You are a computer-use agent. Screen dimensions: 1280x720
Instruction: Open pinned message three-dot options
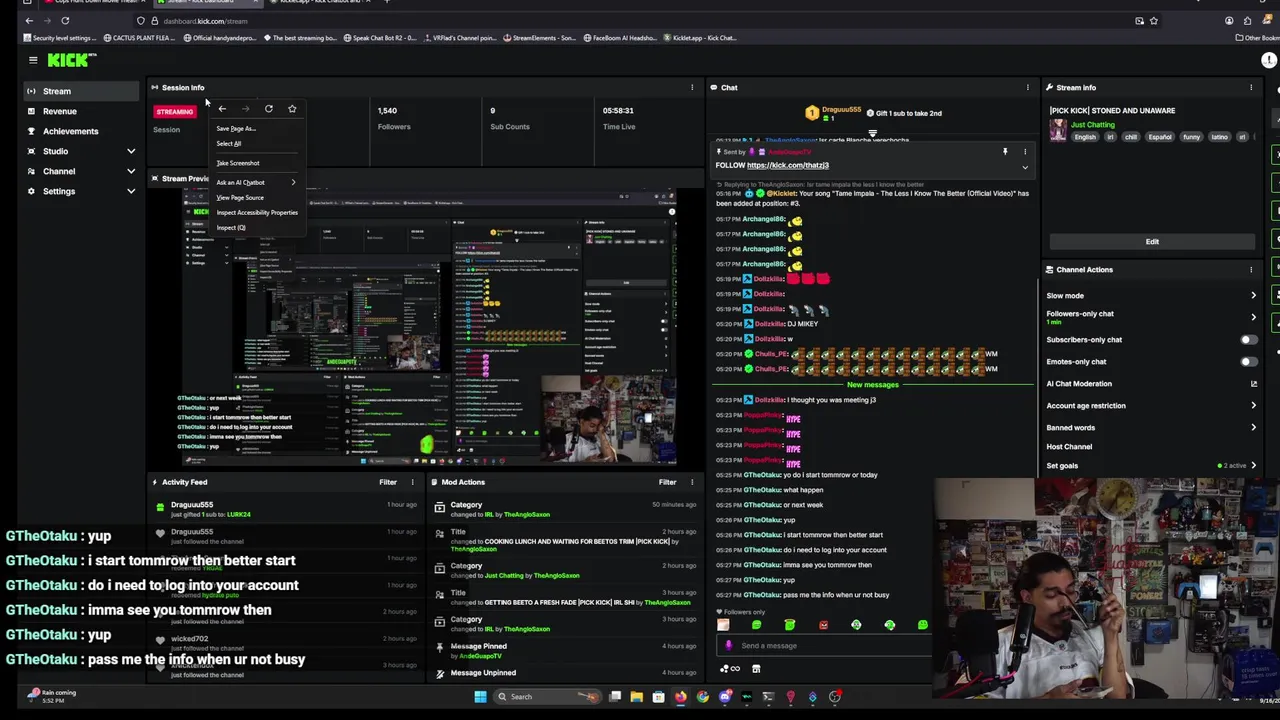1024,152
